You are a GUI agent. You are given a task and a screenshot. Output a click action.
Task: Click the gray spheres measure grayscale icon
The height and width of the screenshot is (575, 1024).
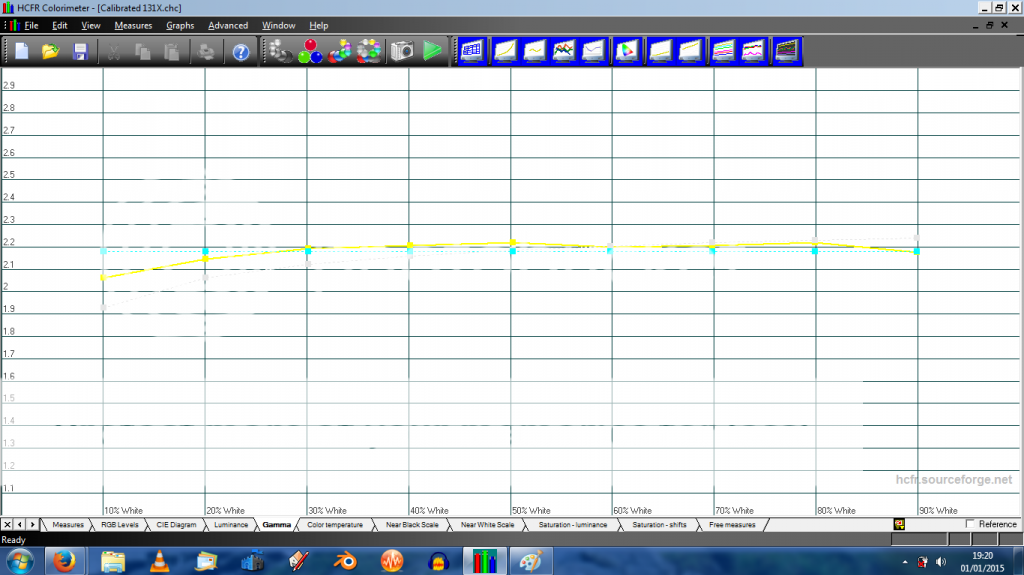click(277, 51)
